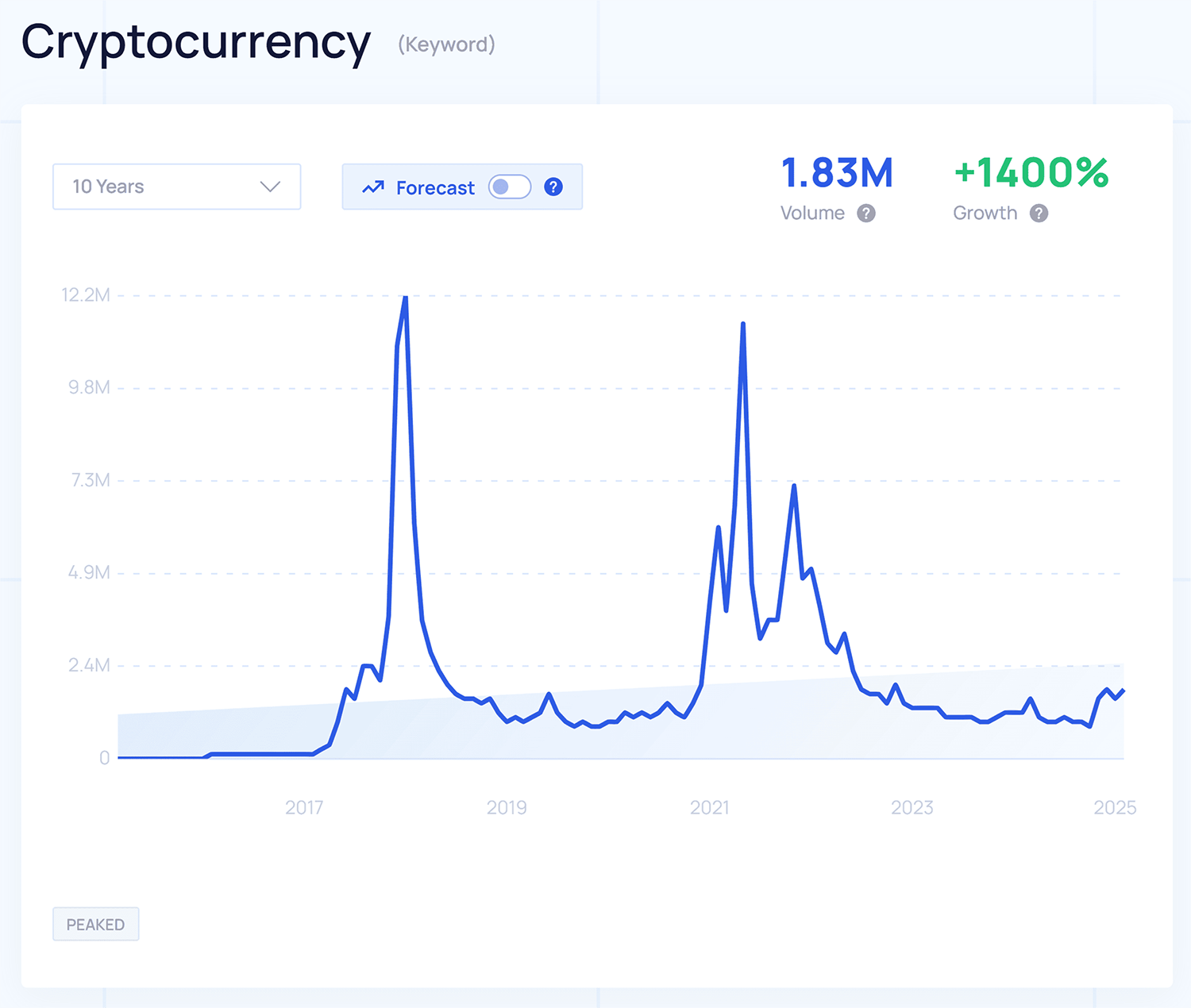Image resolution: width=1191 pixels, height=1008 pixels.
Task: Click the Volume label
Action: pyautogui.click(x=812, y=213)
